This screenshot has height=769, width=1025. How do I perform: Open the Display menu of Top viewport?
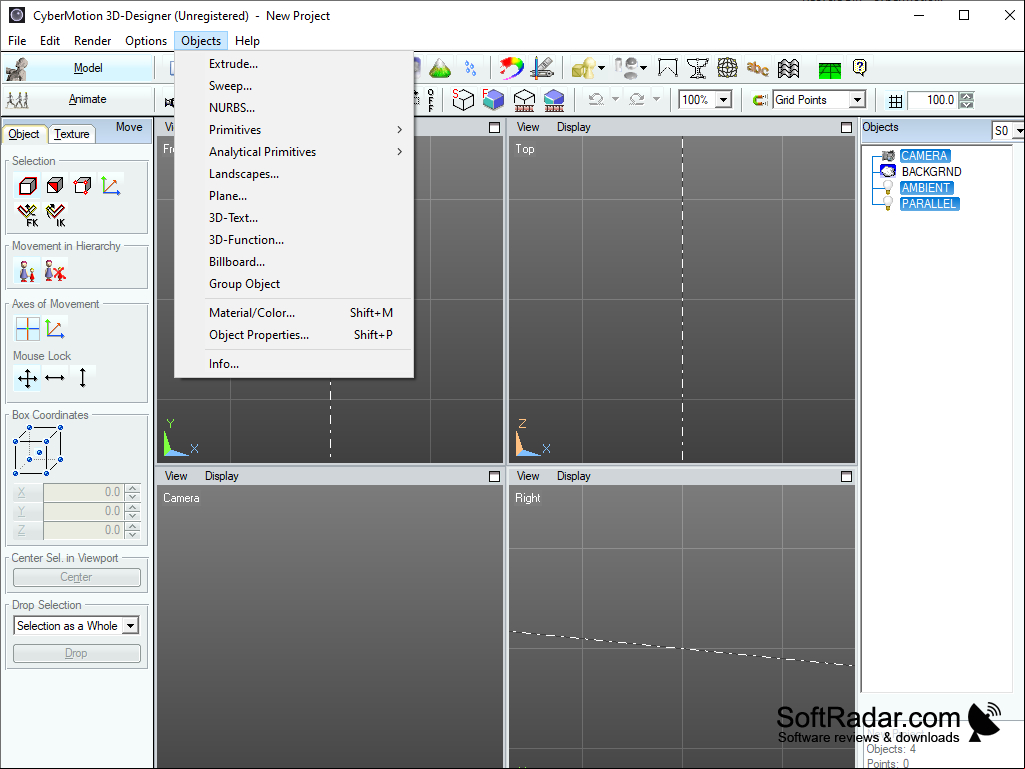coord(573,127)
